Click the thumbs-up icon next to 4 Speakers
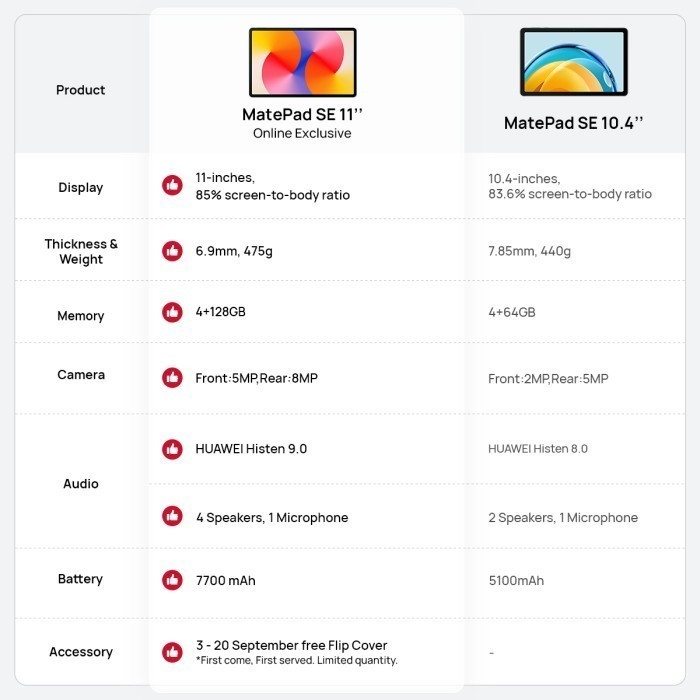The image size is (700, 700). (172, 517)
